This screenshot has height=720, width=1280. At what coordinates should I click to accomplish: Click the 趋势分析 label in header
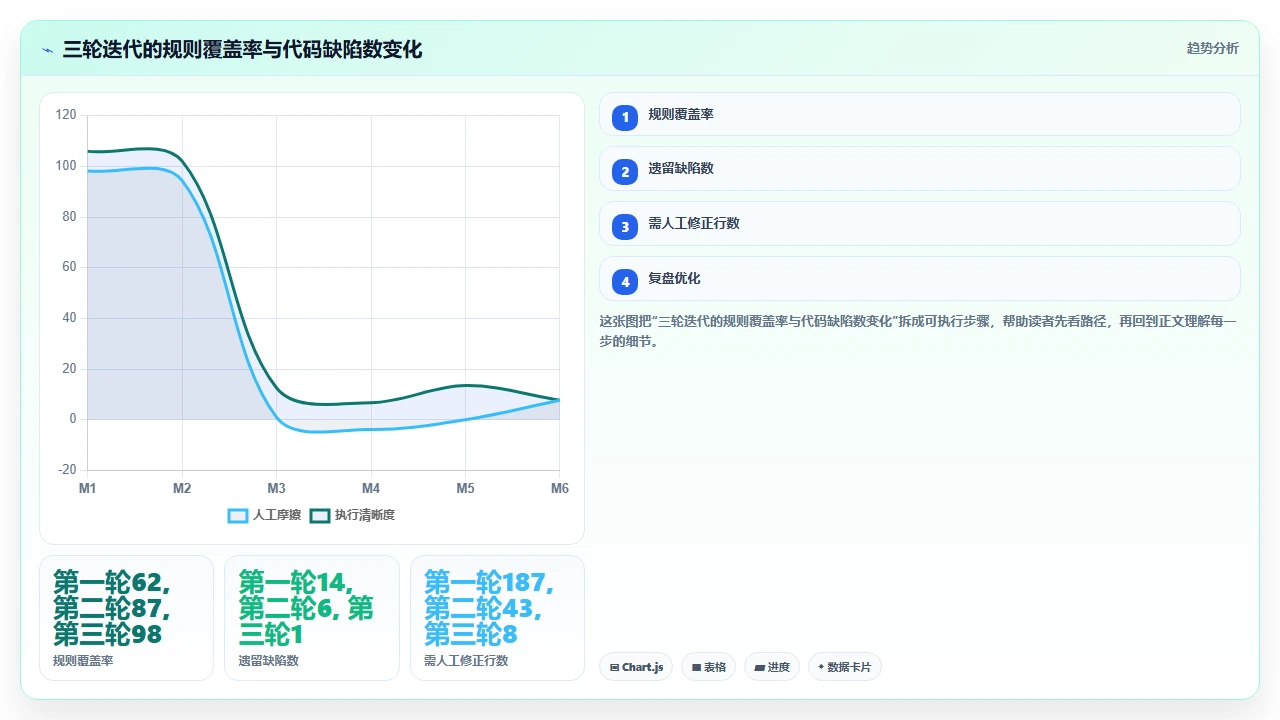(x=1212, y=49)
